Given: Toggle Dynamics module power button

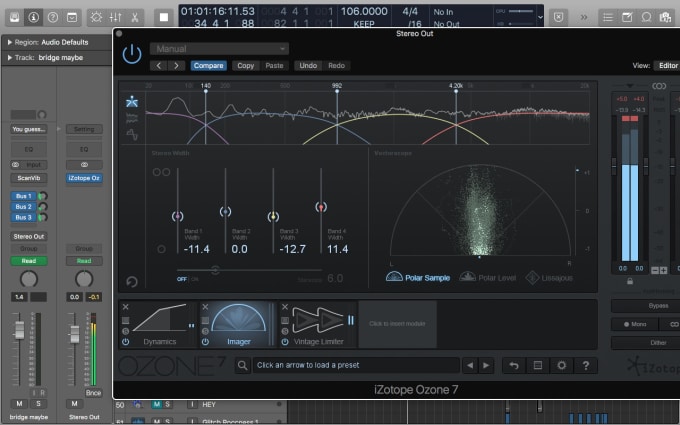Looking at the screenshot, I should (x=125, y=342).
